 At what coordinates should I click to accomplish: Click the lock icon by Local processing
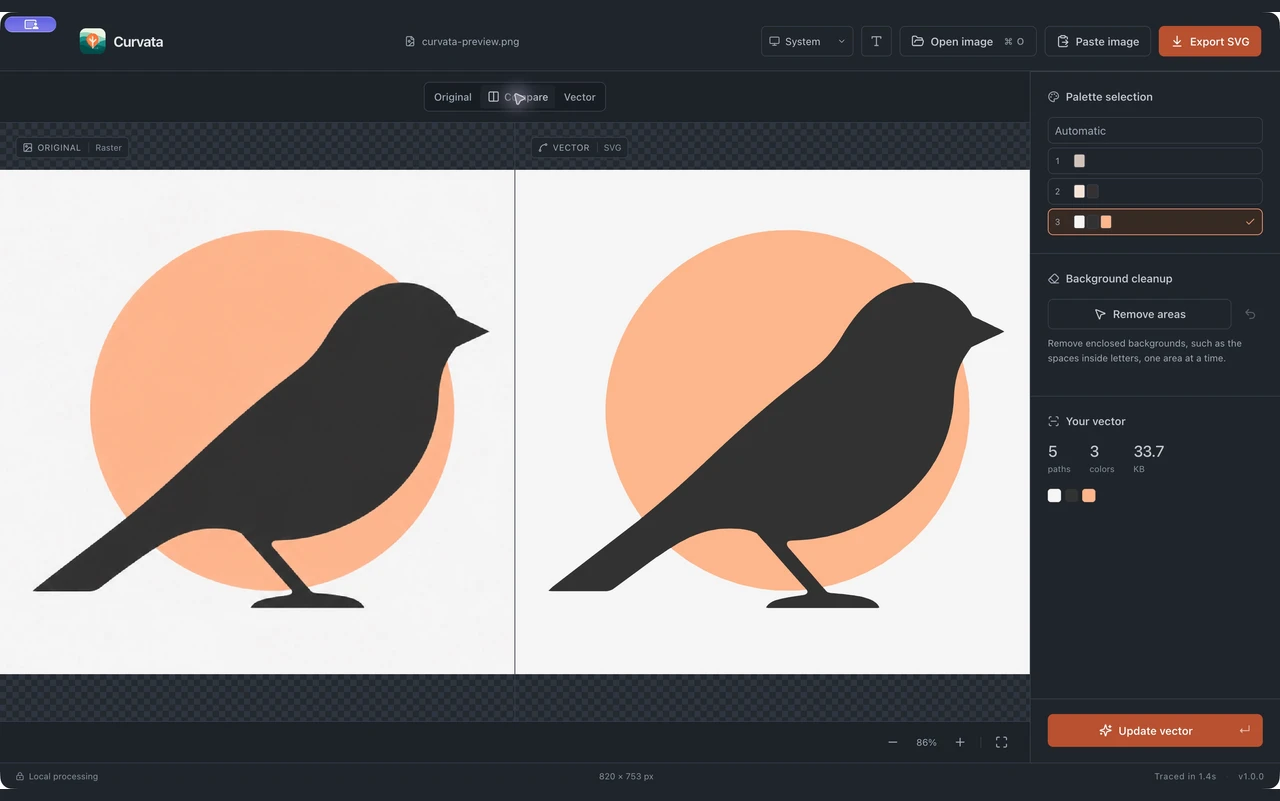tap(20, 776)
